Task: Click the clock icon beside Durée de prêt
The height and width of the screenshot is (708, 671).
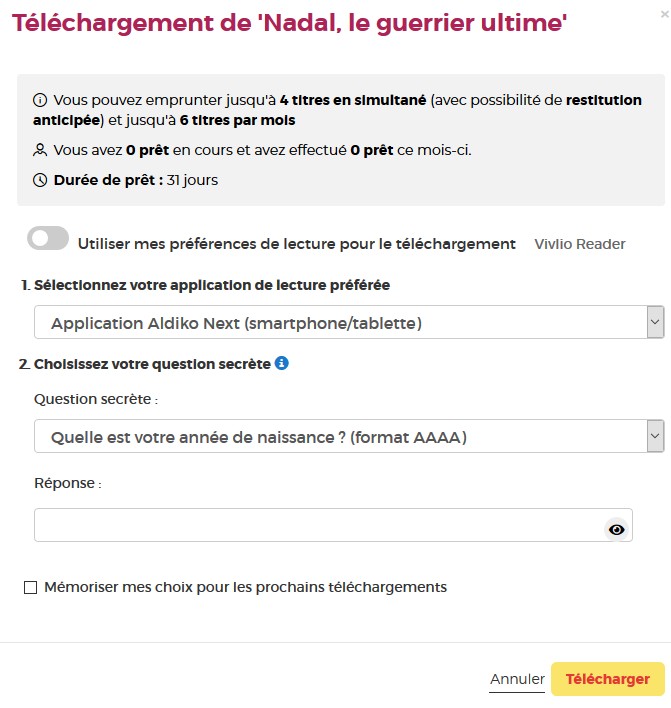Action: (40, 181)
